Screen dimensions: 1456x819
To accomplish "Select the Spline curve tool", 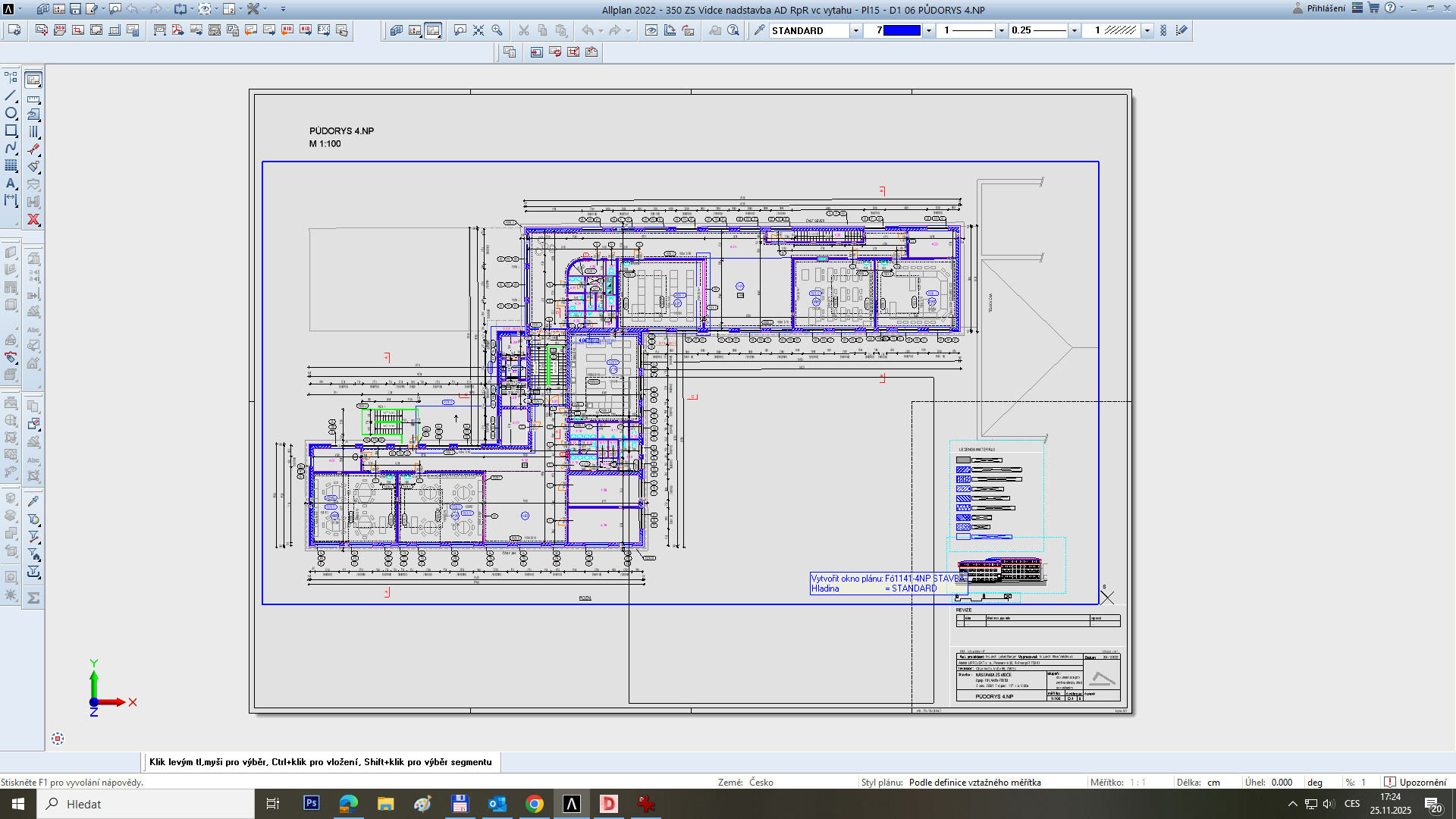I will tap(11, 148).
